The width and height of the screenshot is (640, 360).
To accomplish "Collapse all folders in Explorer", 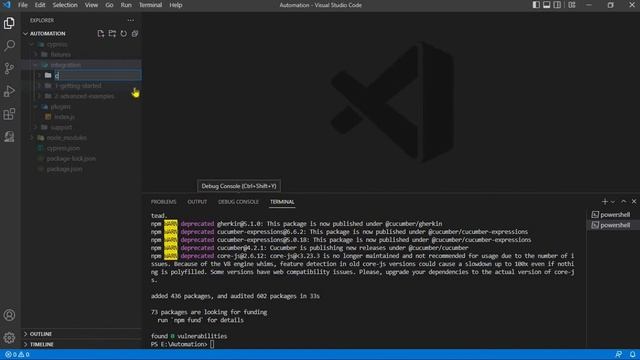I will click(135, 33).
